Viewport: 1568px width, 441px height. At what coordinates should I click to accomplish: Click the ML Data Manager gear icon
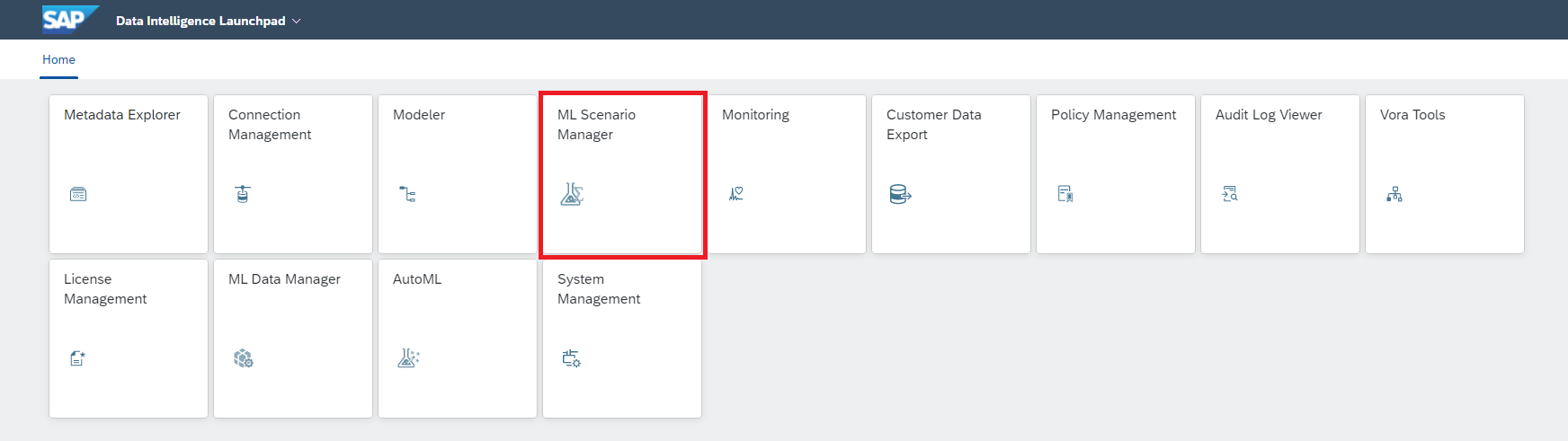243,358
